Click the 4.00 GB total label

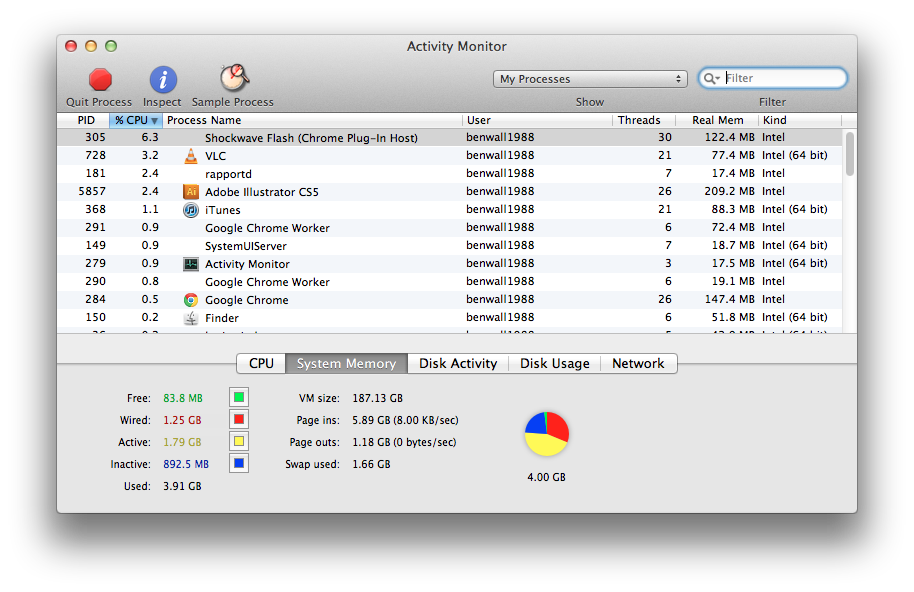[546, 477]
